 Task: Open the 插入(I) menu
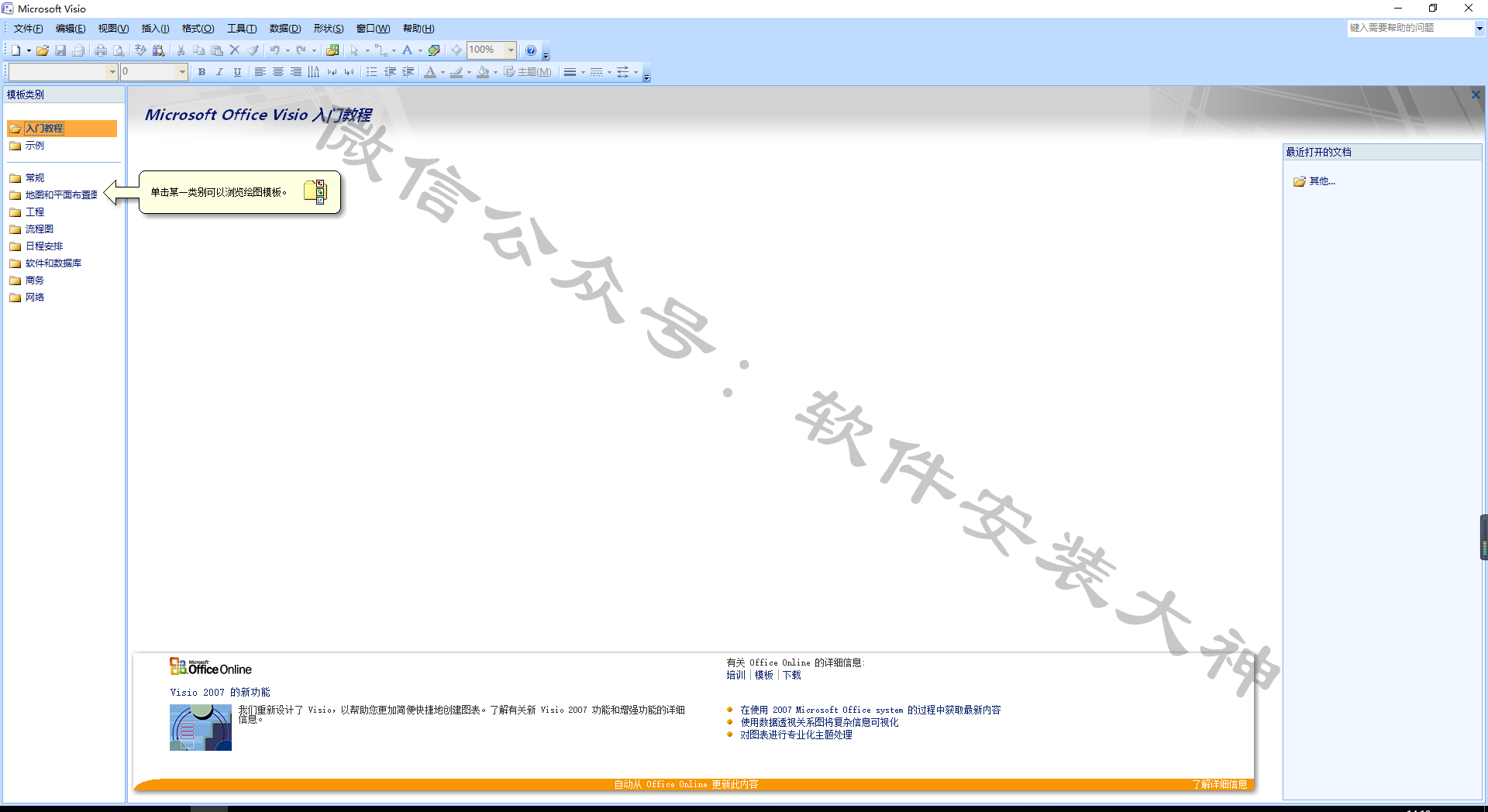point(155,29)
